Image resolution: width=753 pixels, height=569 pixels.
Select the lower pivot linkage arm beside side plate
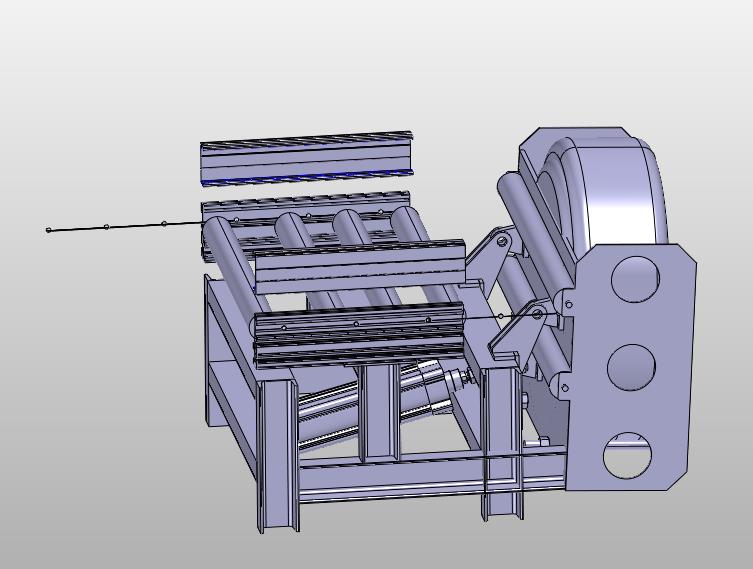click(x=521, y=331)
